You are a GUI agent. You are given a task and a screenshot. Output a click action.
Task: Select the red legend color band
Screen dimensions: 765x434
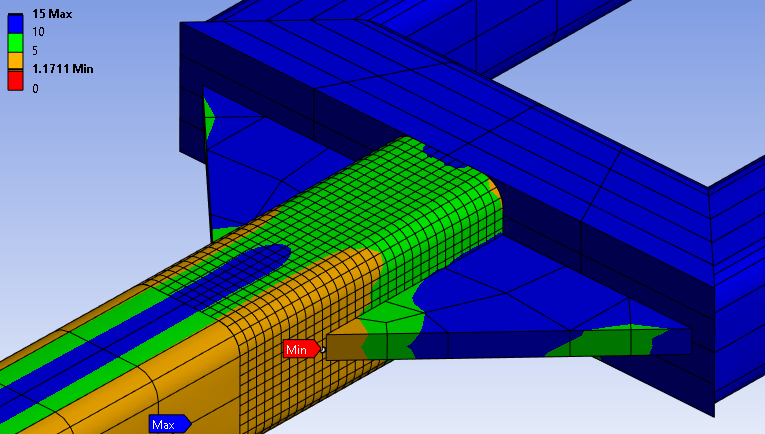(14, 82)
